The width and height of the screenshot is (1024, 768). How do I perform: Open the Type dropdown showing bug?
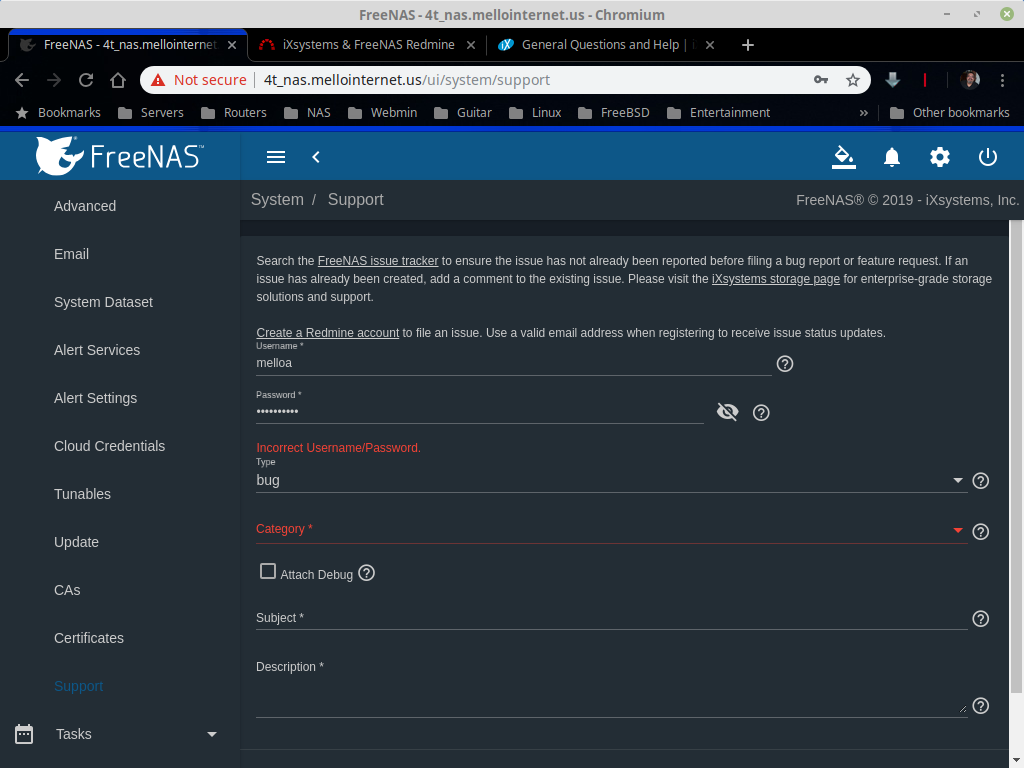click(611, 481)
